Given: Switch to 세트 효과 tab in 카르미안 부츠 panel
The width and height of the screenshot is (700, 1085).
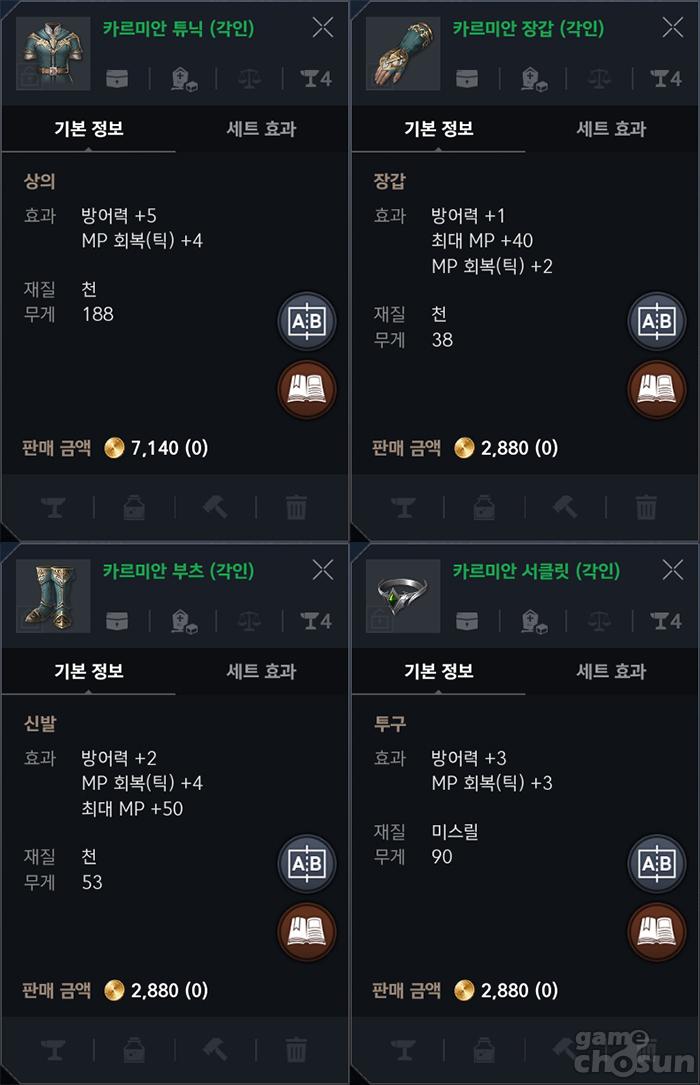Looking at the screenshot, I should pyautogui.click(x=261, y=671).
